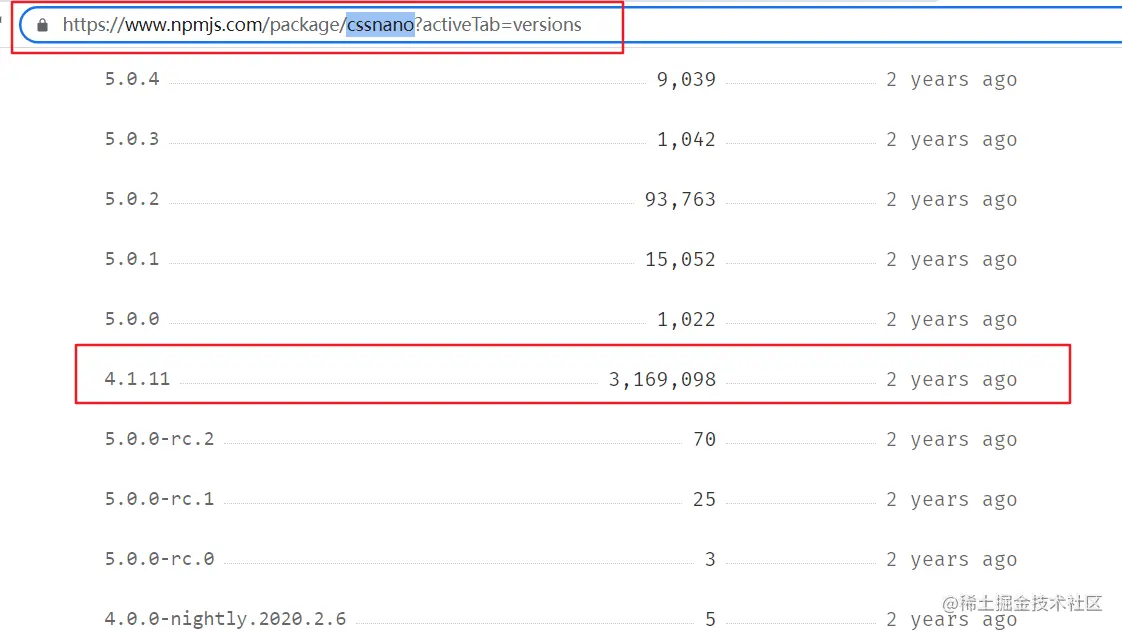Click the lock icon in address bar
Screen dimensions: 1122x633
[43, 26]
